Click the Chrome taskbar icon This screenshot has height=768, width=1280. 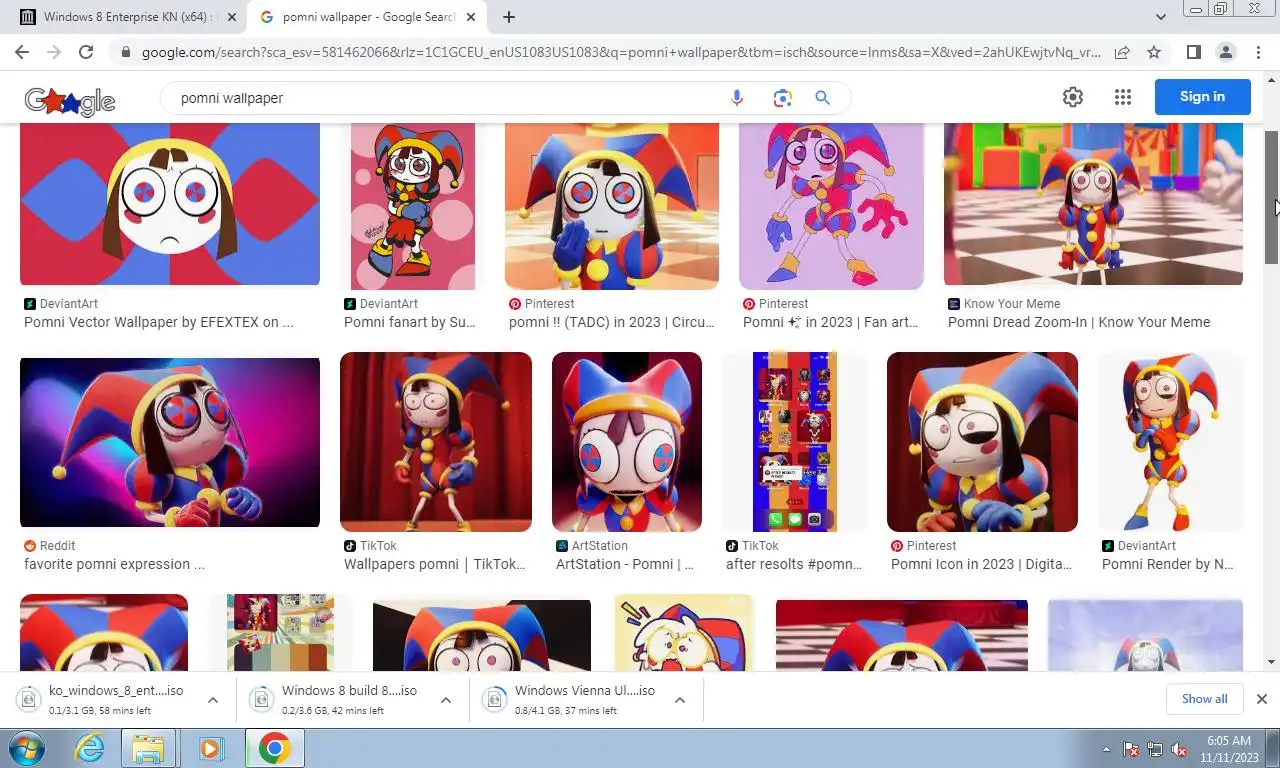click(x=275, y=748)
